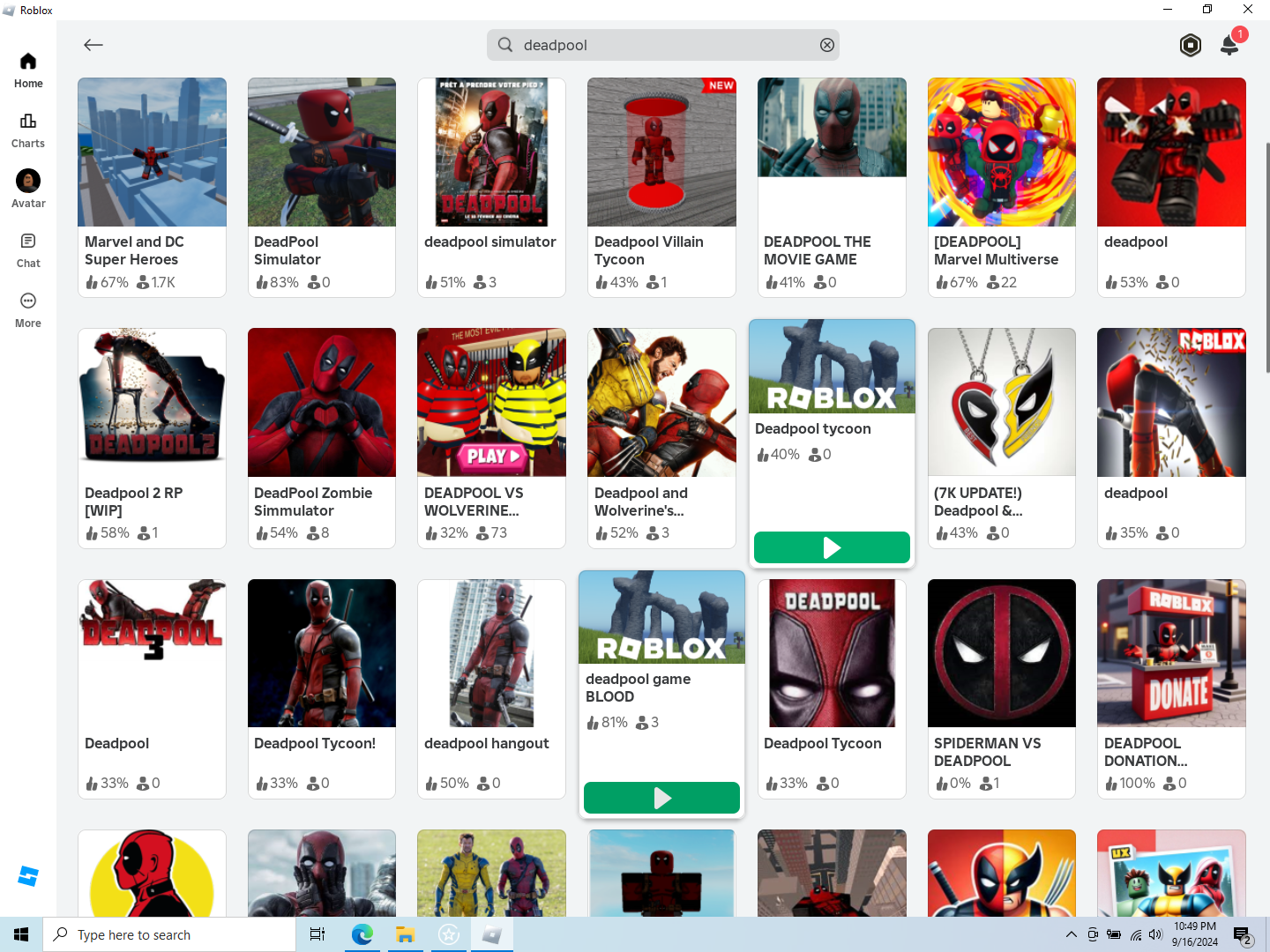1270x952 pixels.
Task: Open the Deadpool 3 logo game card
Action: pos(152,689)
